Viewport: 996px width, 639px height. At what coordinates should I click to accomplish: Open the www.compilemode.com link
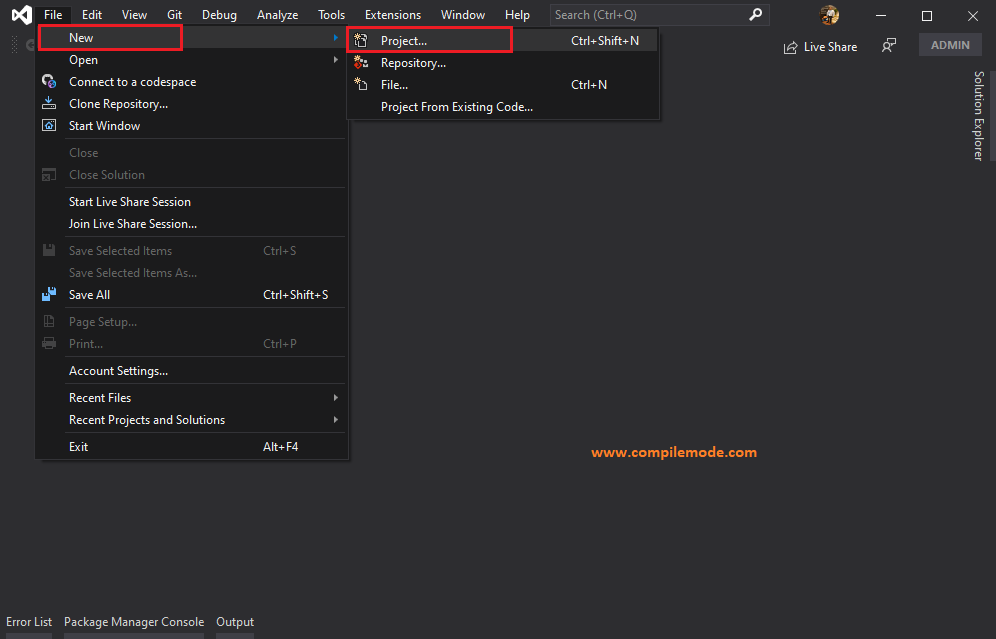click(674, 452)
